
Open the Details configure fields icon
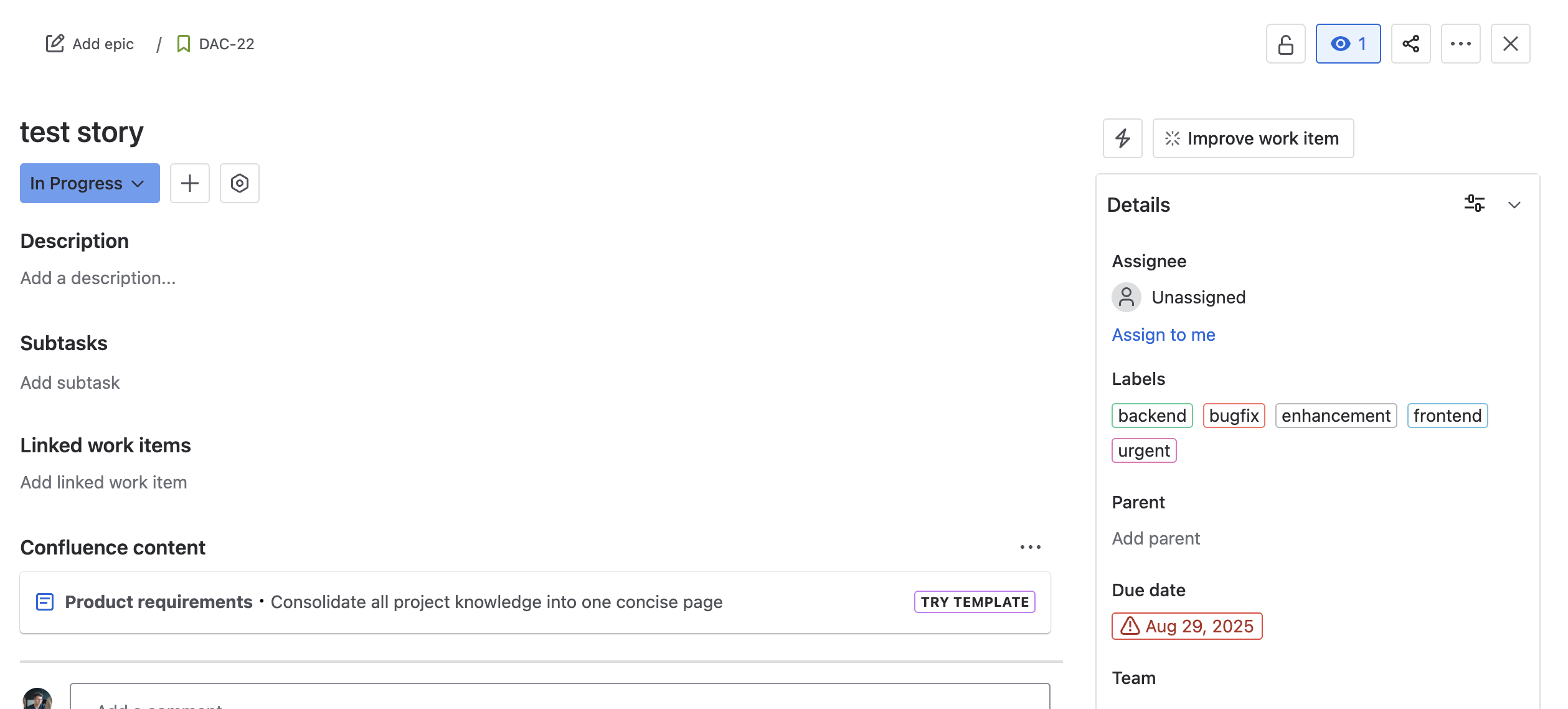point(1474,204)
